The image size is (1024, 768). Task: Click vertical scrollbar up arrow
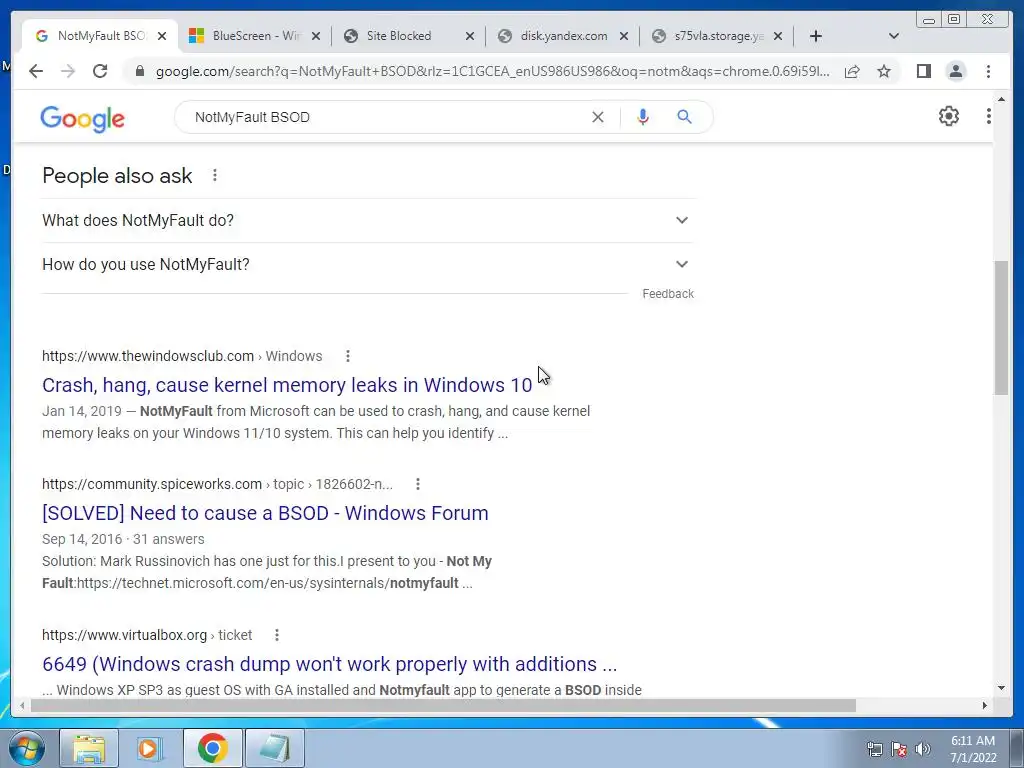click(1001, 99)
